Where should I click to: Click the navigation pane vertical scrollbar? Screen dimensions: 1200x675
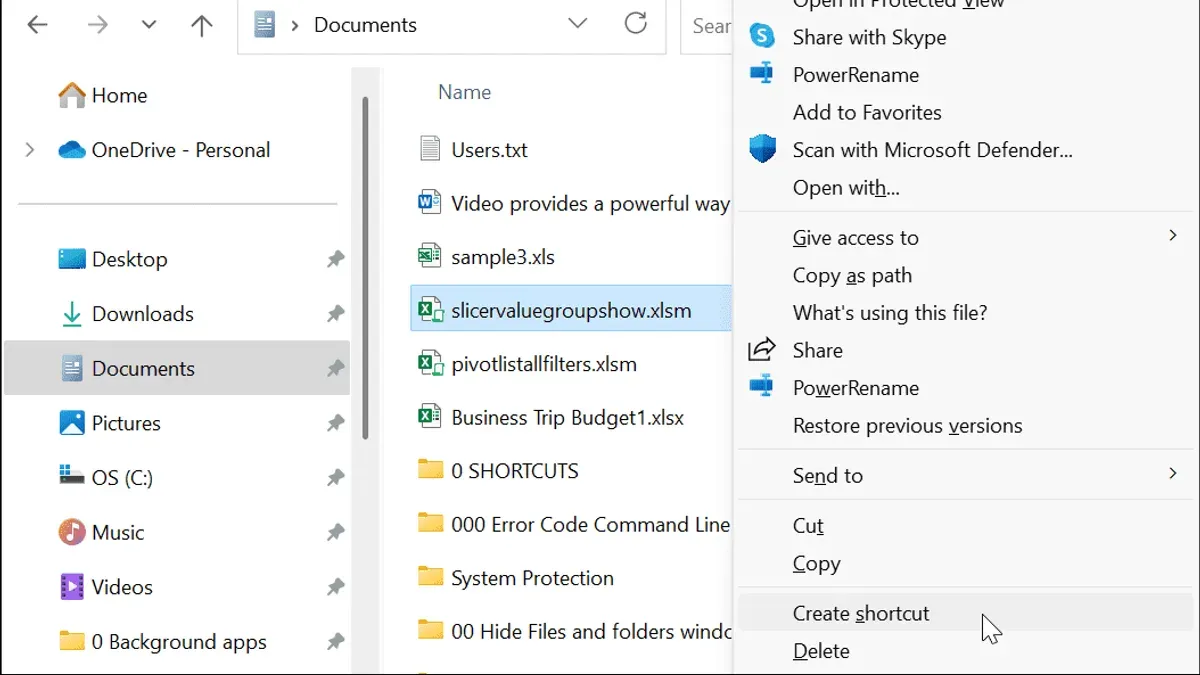[366, 268]
